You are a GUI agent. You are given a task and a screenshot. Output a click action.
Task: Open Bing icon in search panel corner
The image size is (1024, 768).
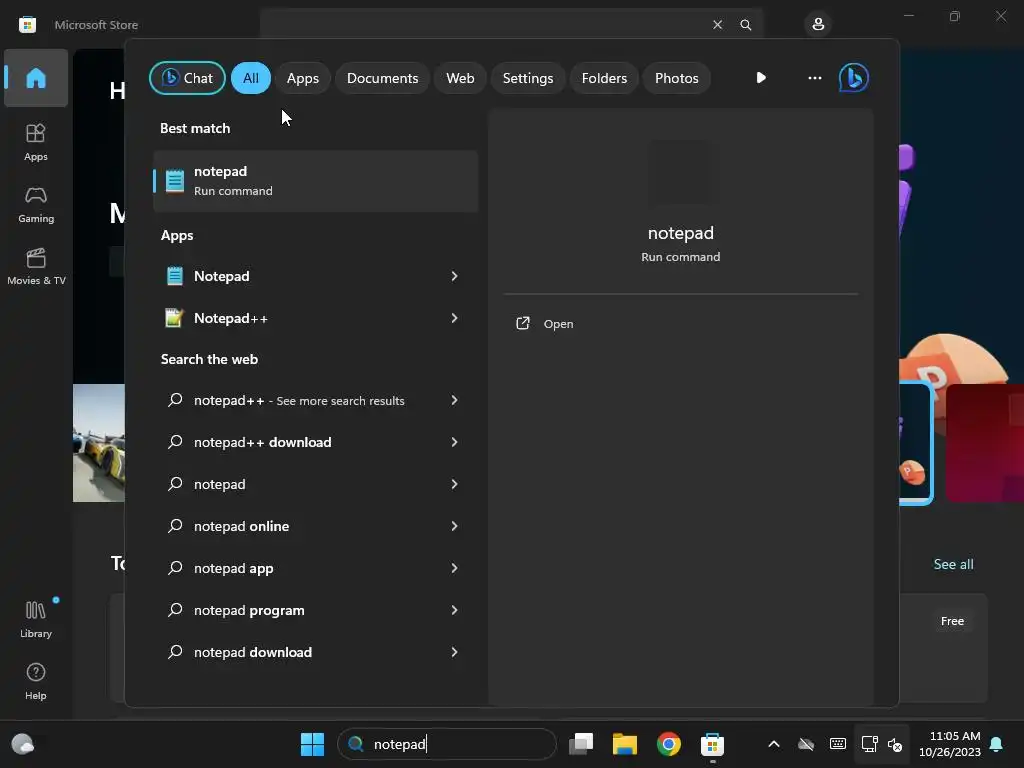point(854,78)
